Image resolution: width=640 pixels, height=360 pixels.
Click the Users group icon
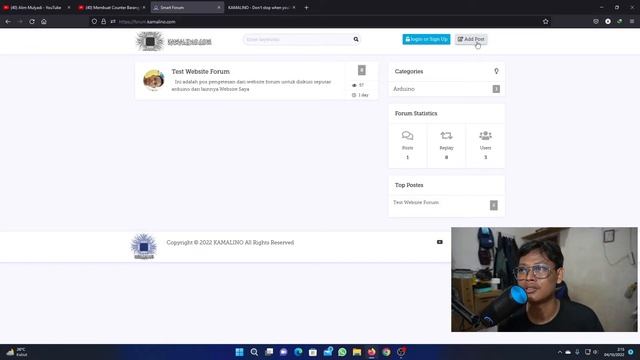(x=485, y=136)
